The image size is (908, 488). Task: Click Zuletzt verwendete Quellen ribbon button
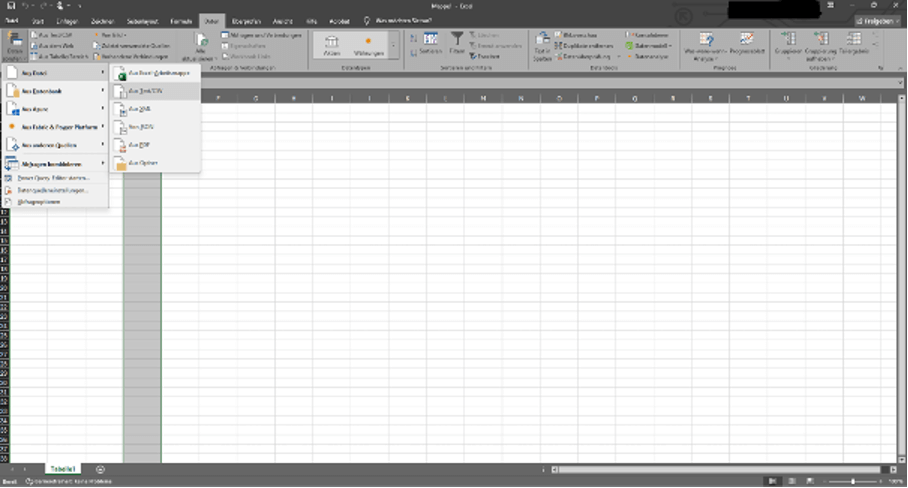point(131,45)
